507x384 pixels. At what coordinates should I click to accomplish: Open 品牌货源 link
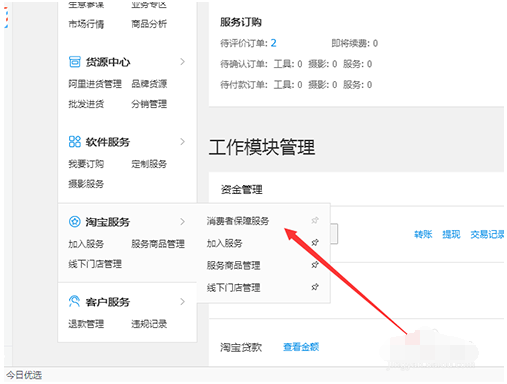click(x=149, y=84)
